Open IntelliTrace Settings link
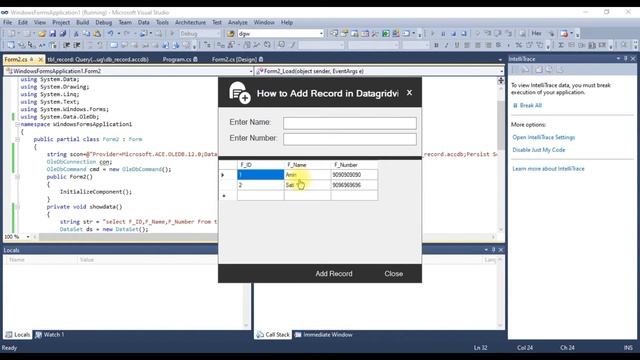Screen dimensions: 640x360 coord(544,137)
